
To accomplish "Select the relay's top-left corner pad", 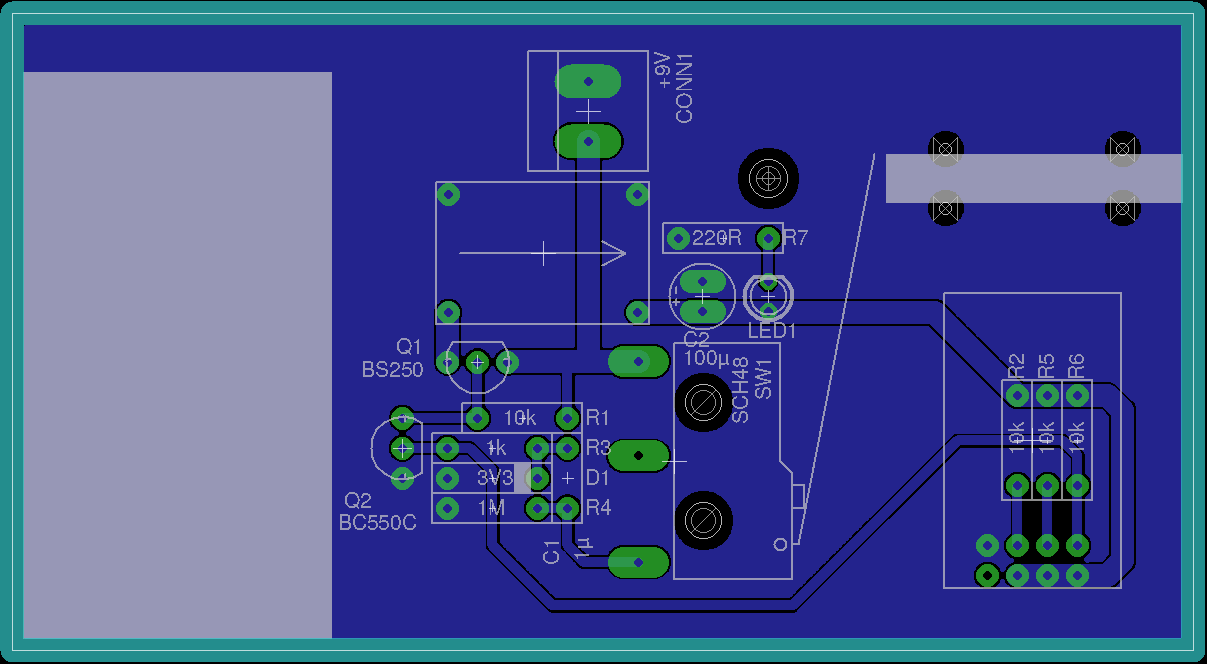I will [448, 193].
